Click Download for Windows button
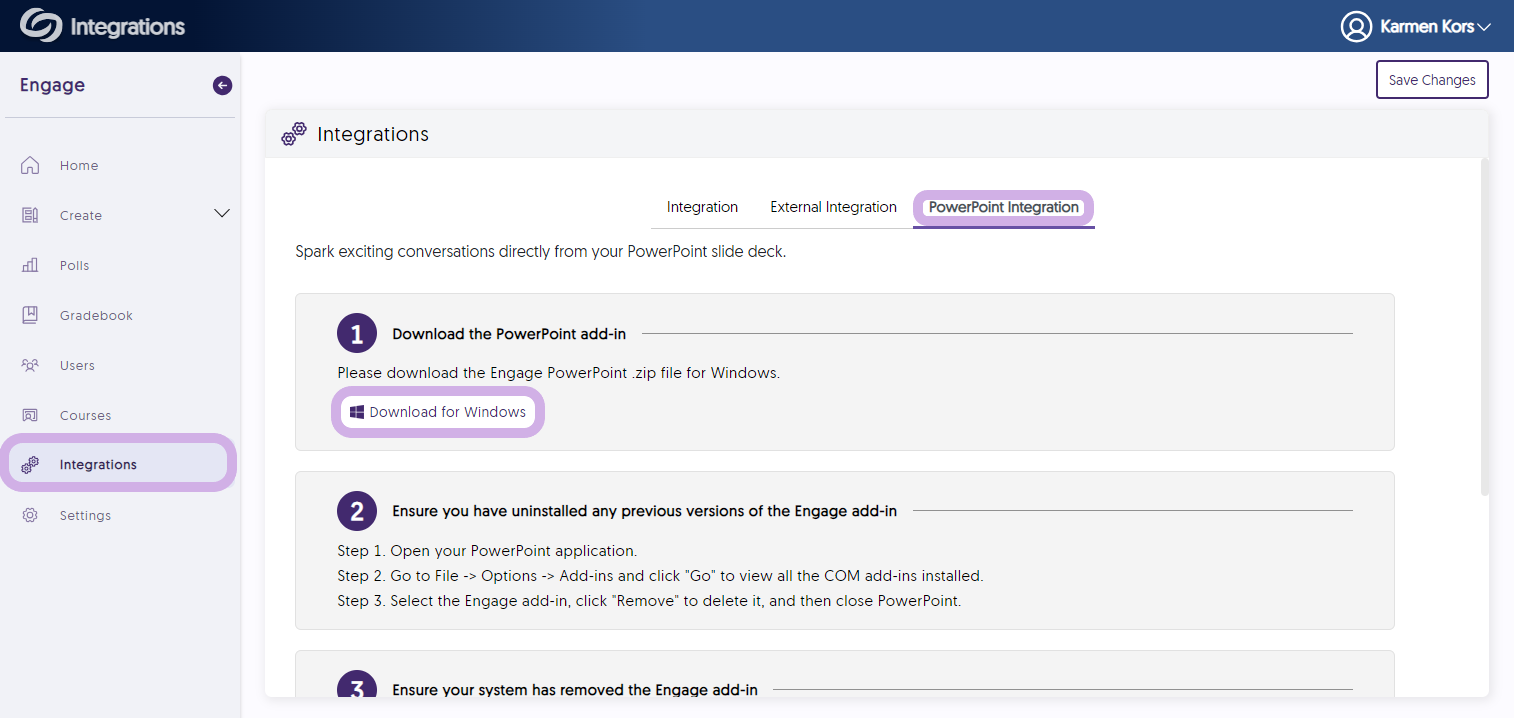 click(438, 412)
